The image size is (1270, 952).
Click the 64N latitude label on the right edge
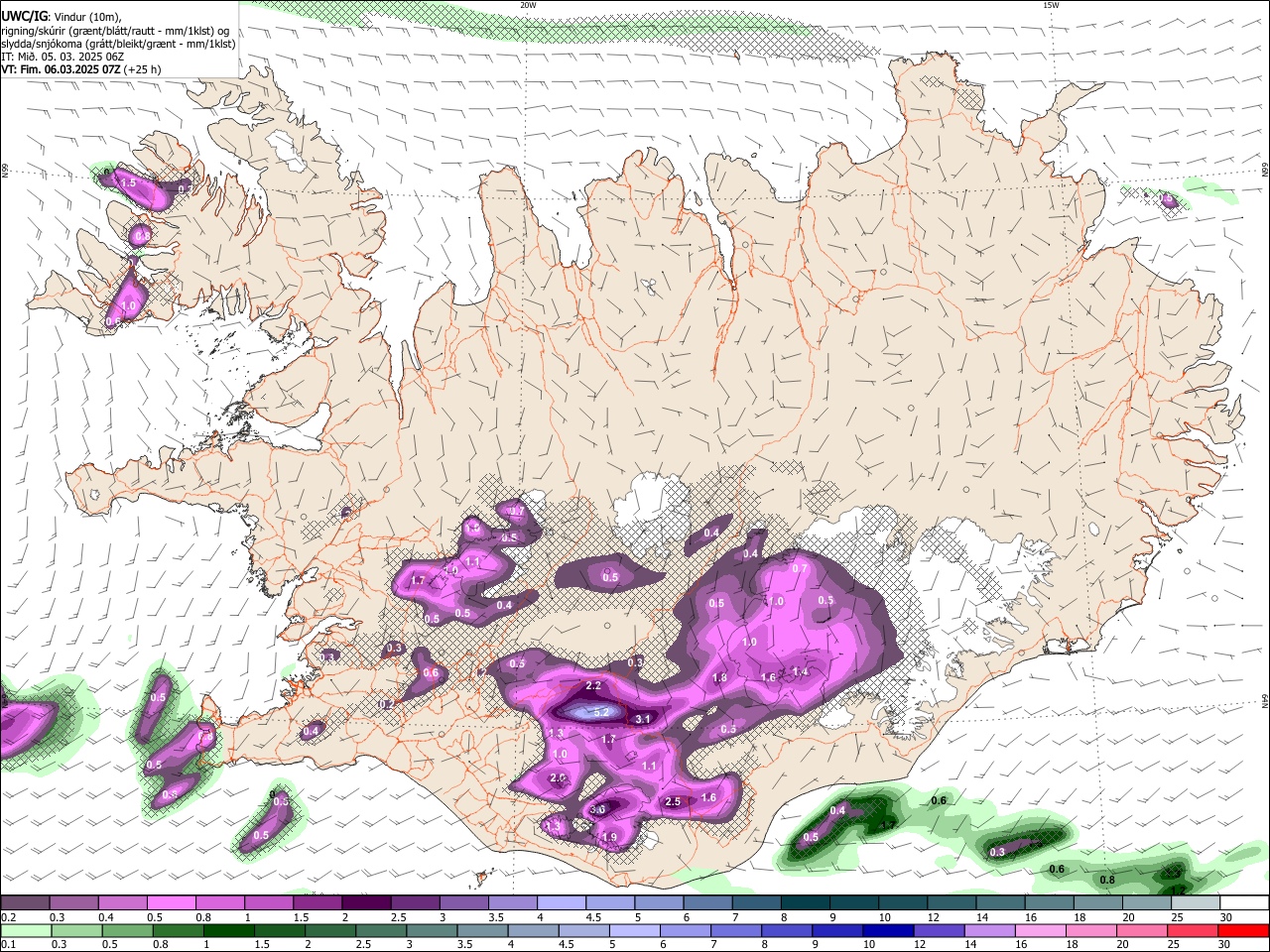click(1265, 699)
